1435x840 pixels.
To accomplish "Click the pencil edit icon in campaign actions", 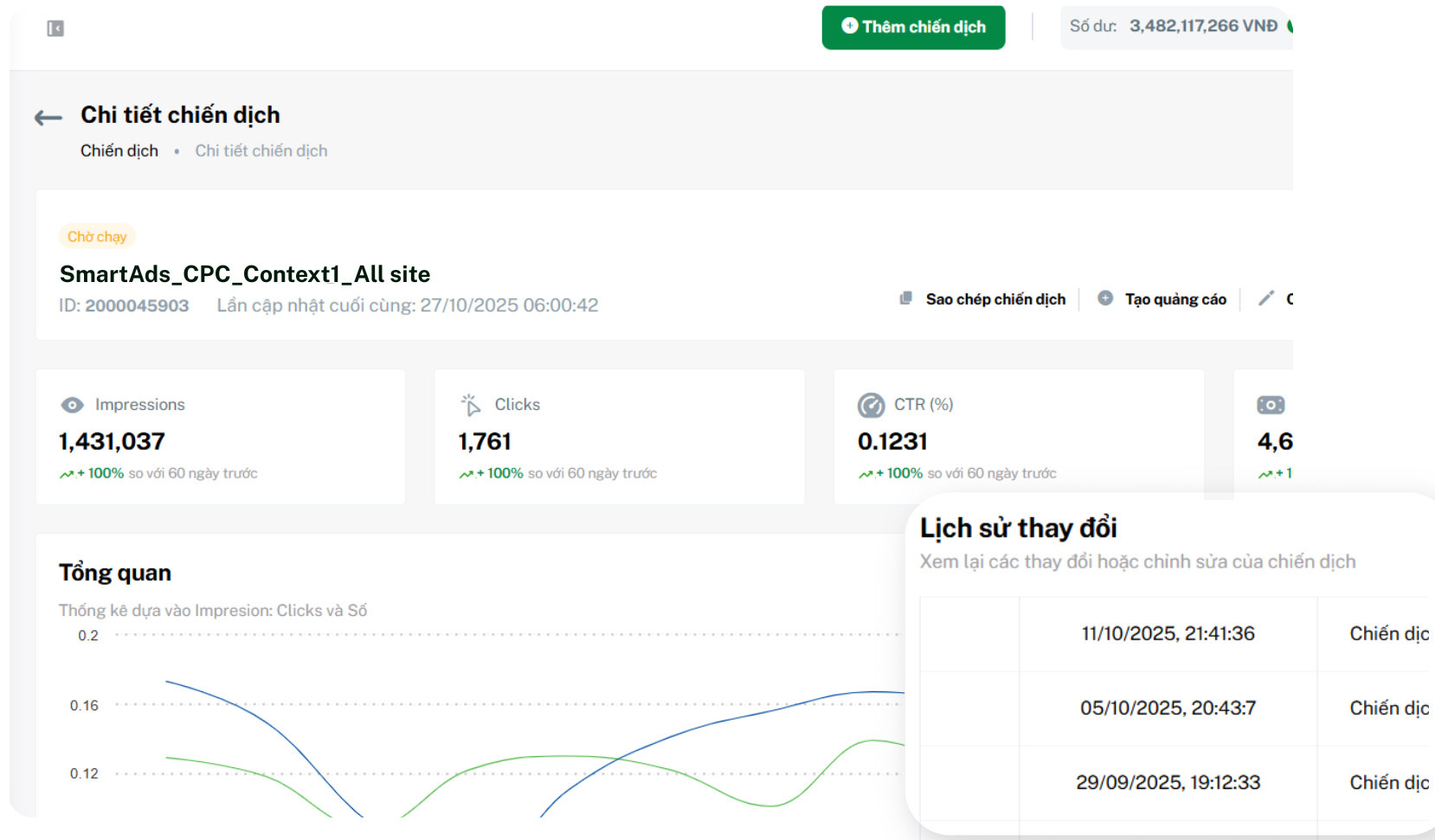I will [1266, 298].
